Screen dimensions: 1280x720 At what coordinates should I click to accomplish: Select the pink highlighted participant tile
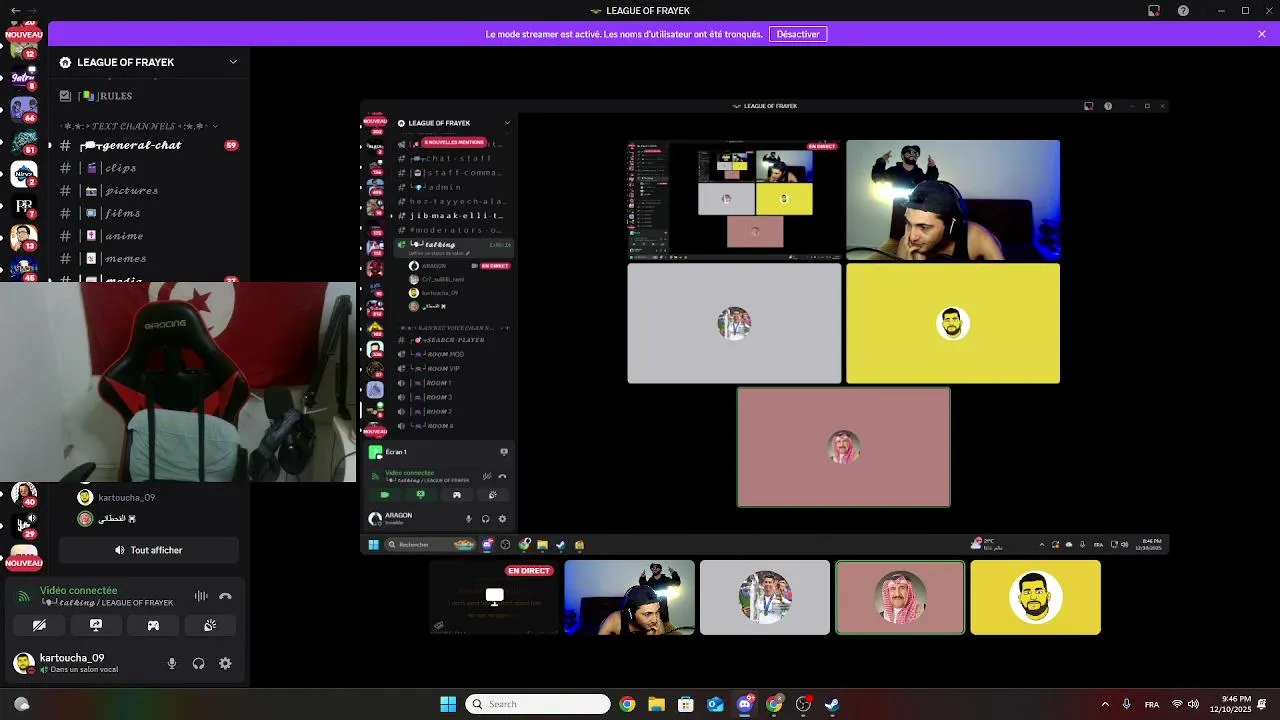(900, 597)
